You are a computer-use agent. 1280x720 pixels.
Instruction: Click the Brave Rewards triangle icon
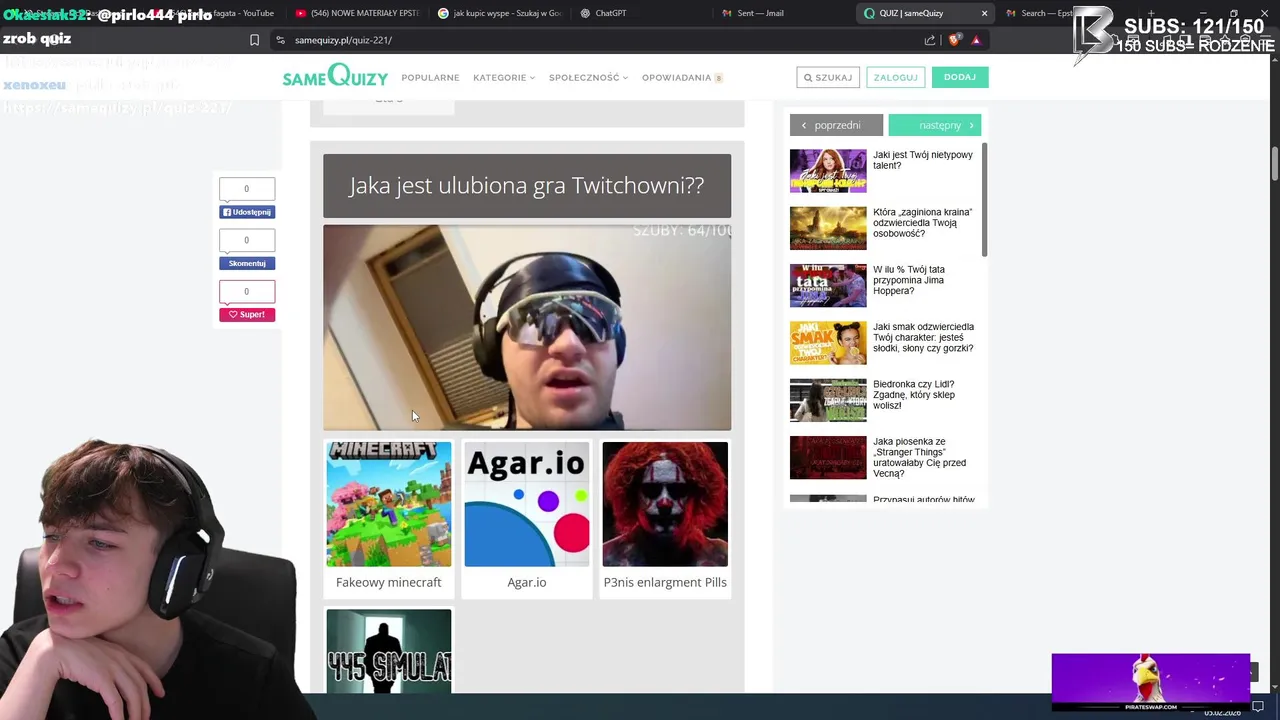click(x=976, y=40)
